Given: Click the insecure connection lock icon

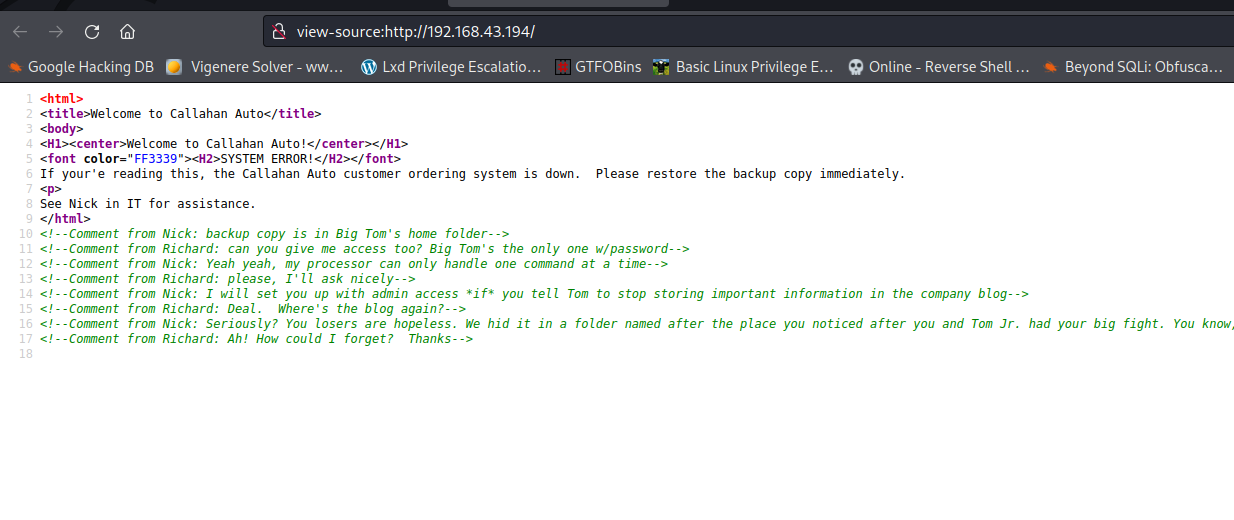Looking at the screenshot, I should [279, 31].
